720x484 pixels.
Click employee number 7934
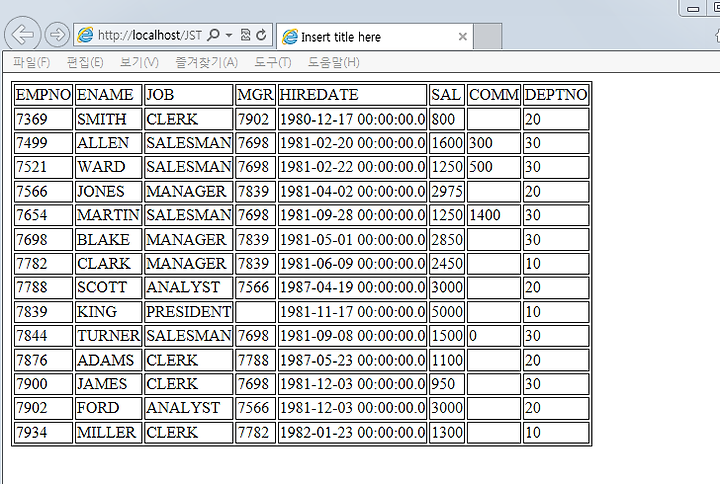(32, 433)
